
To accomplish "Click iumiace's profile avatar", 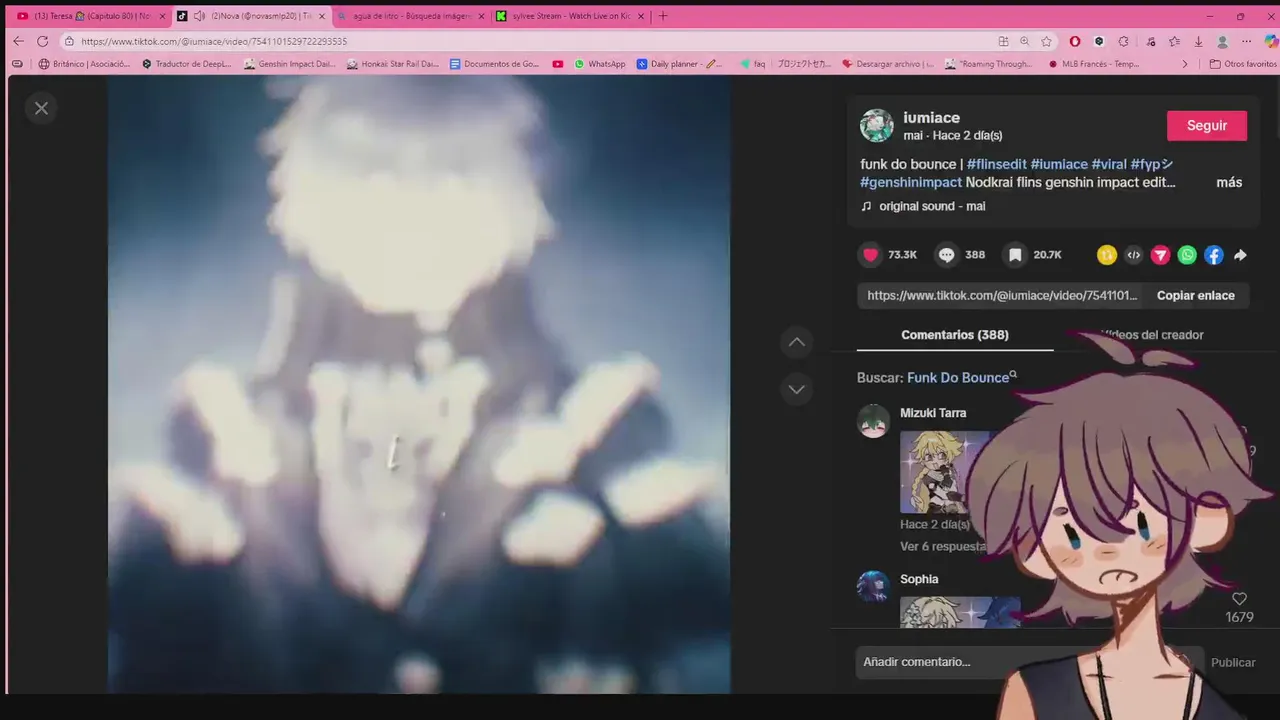I will click(x=877, y=125).
